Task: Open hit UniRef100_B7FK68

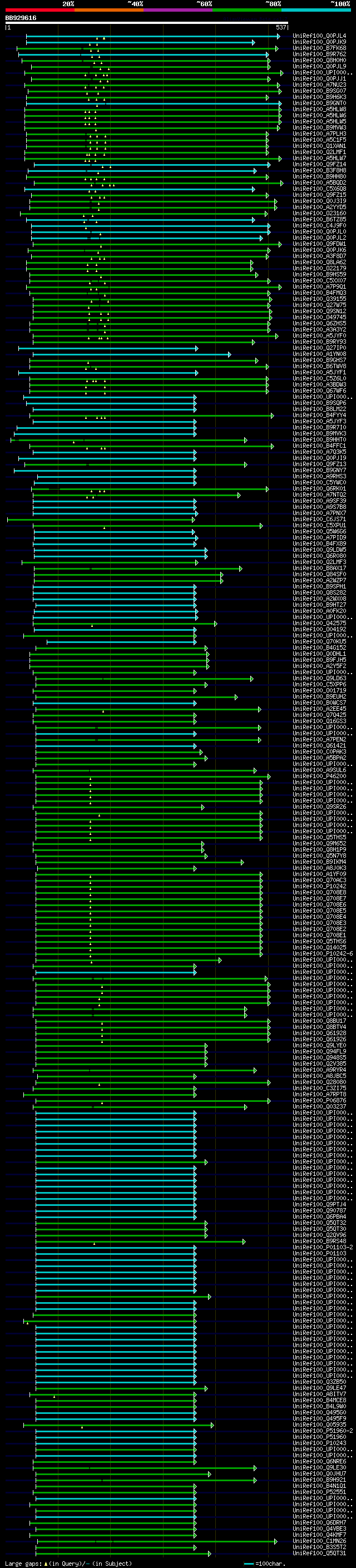Action: tap(319, 48)
